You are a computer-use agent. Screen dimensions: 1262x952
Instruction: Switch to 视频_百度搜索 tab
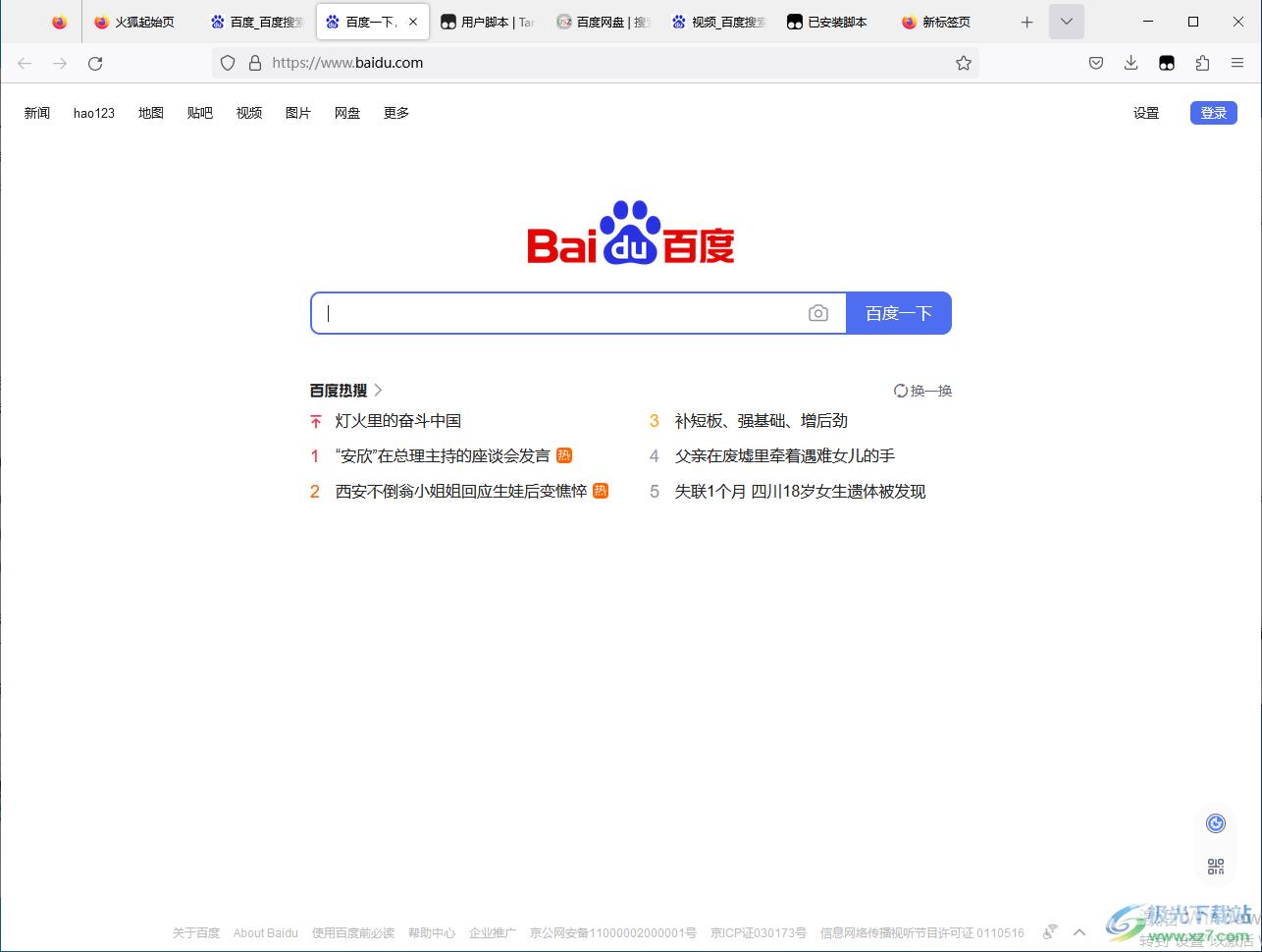719,22
